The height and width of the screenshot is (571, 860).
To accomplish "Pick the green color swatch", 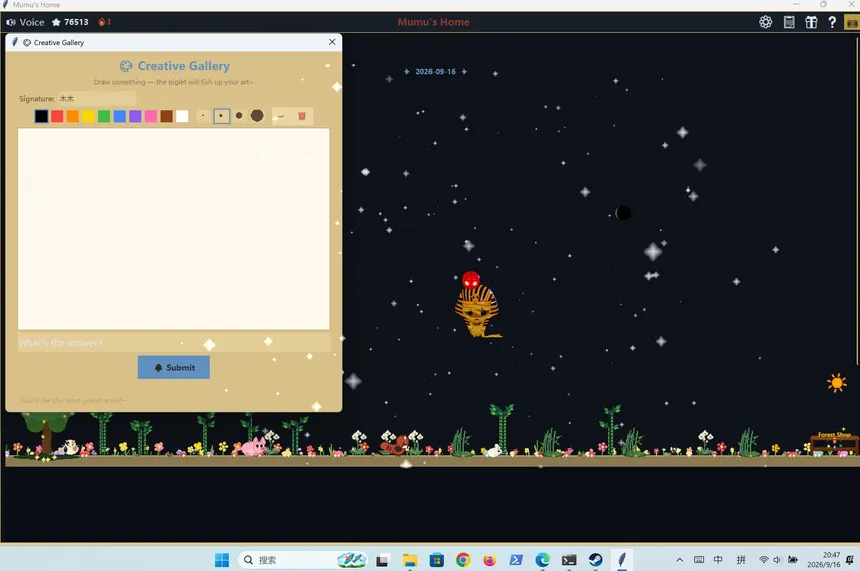I will point(104,116).
